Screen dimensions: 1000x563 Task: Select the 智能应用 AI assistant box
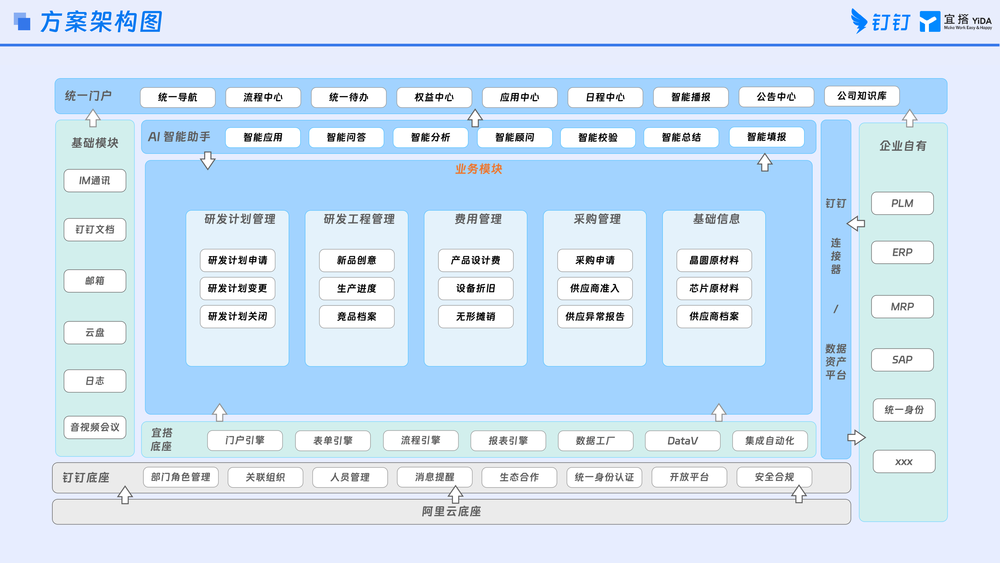tap(263, 137)
